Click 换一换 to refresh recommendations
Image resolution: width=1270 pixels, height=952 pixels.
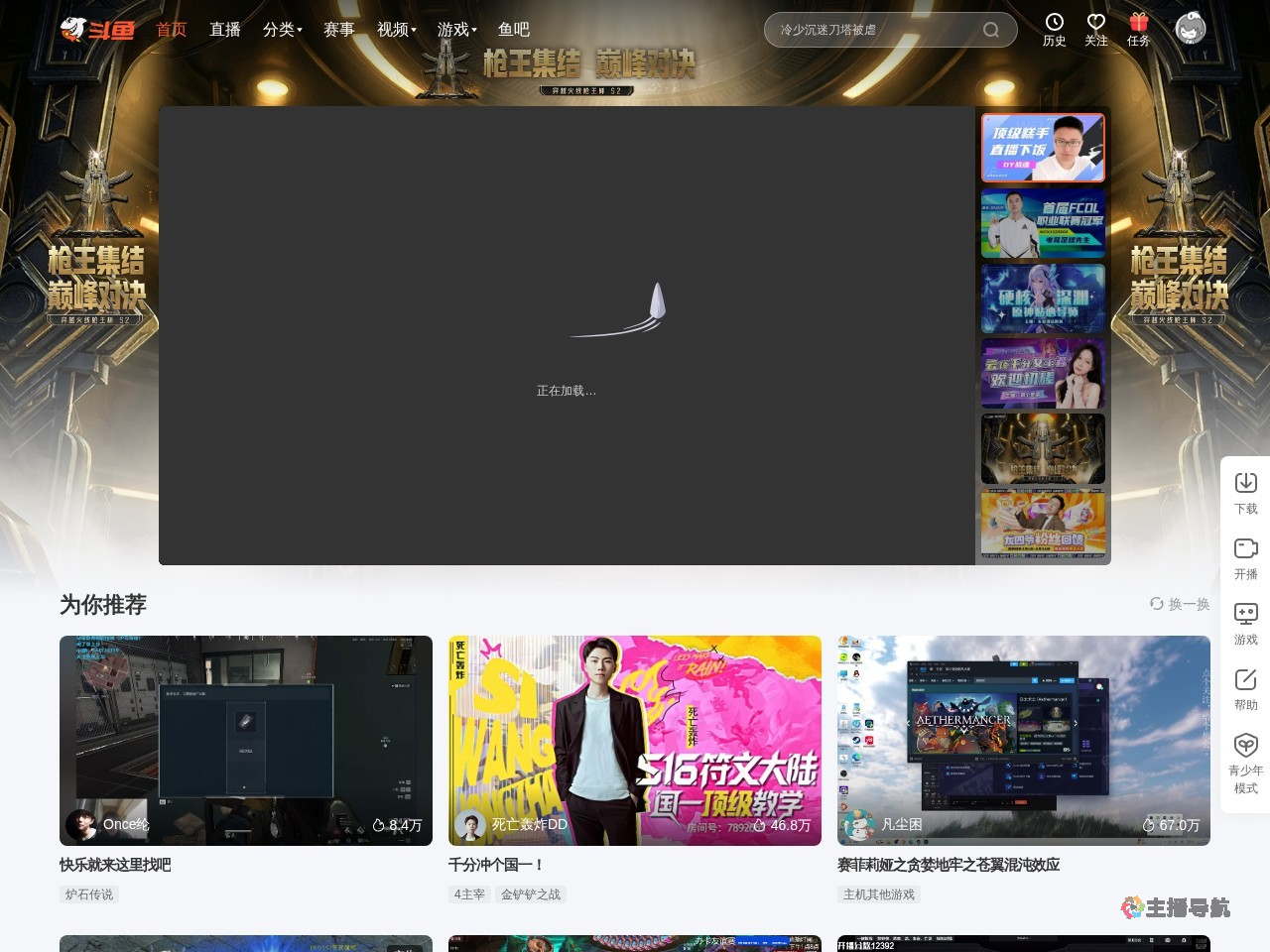pyautogui.click(x=1180, y=604)
